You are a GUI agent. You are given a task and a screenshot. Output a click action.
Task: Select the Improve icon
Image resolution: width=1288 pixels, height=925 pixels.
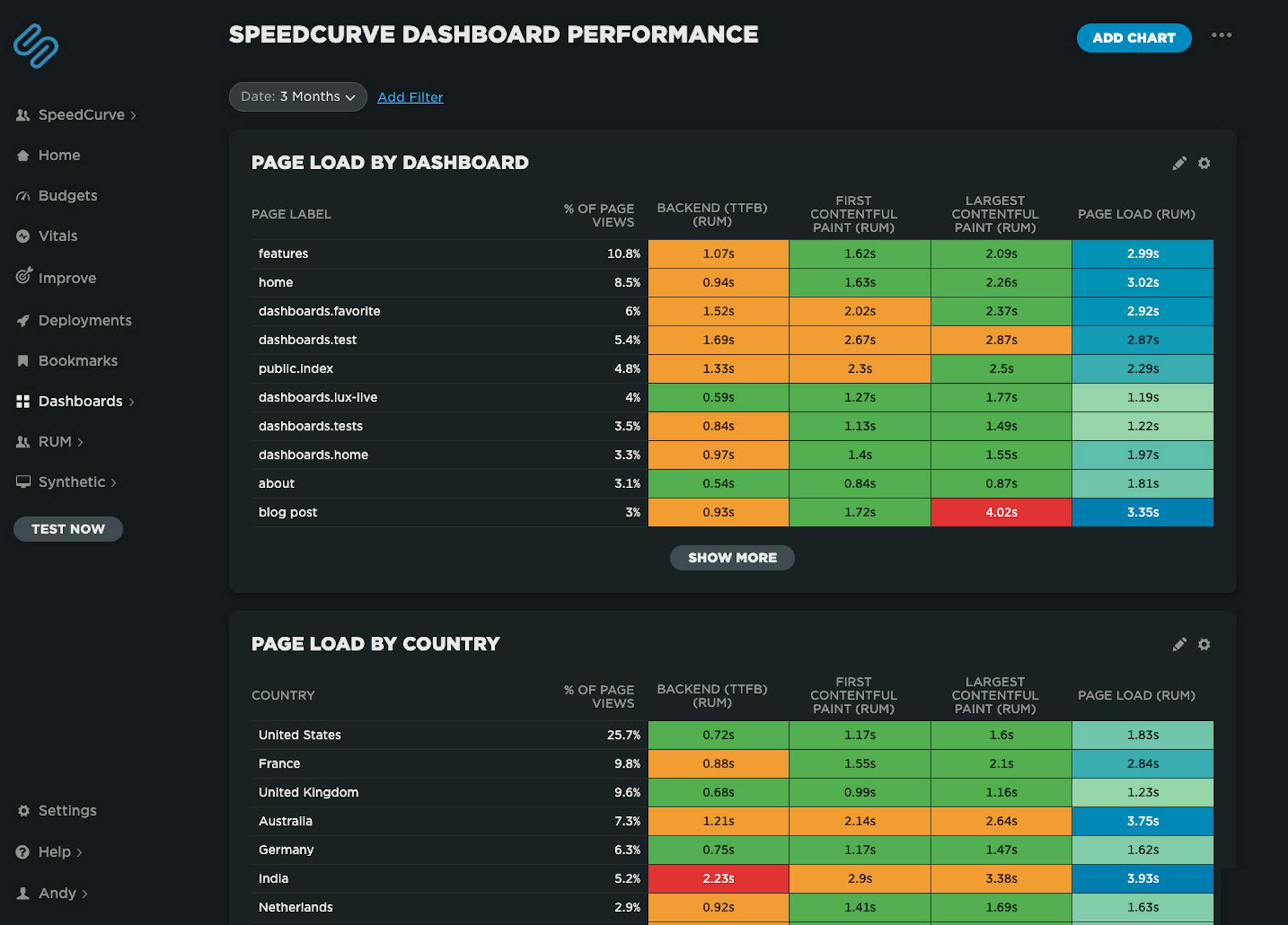pyautogui.click(x=23, y=277)
